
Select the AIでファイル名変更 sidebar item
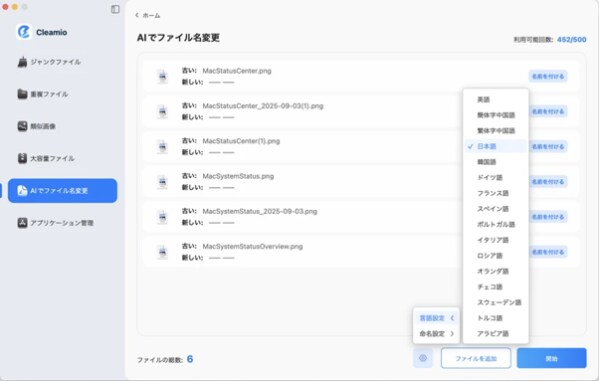63,190
